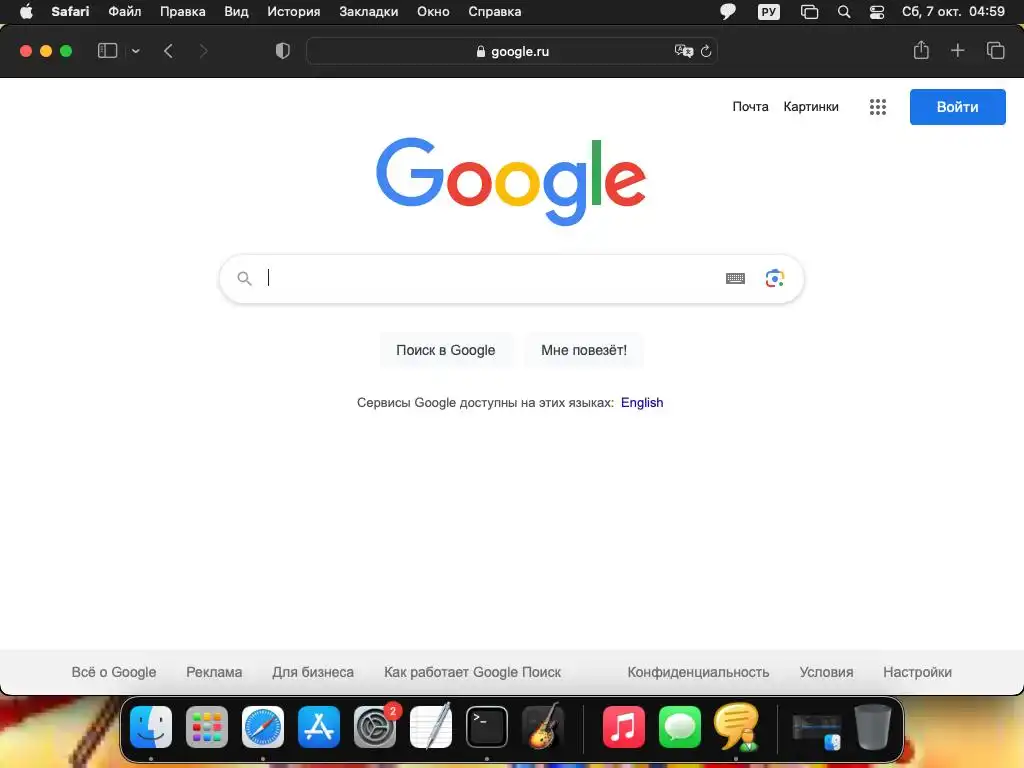Image resolution: width=1024 pixels, height=768 pixels.
Task: Click the Поиск в Google button
Action: pyautogui.click(x=445, y=350)
